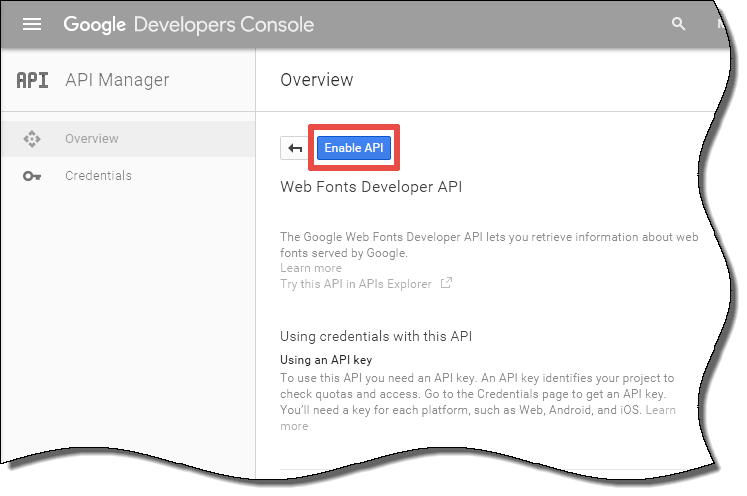This screenshot has width=747, height=496.
Task: Click the Overview page heading
Action: (x=317, y=80)
